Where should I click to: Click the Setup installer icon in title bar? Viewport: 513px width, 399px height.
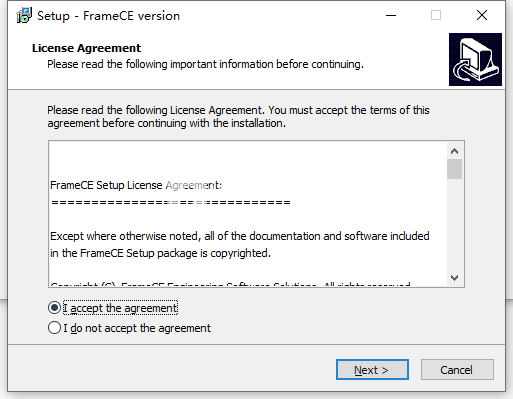24,16
